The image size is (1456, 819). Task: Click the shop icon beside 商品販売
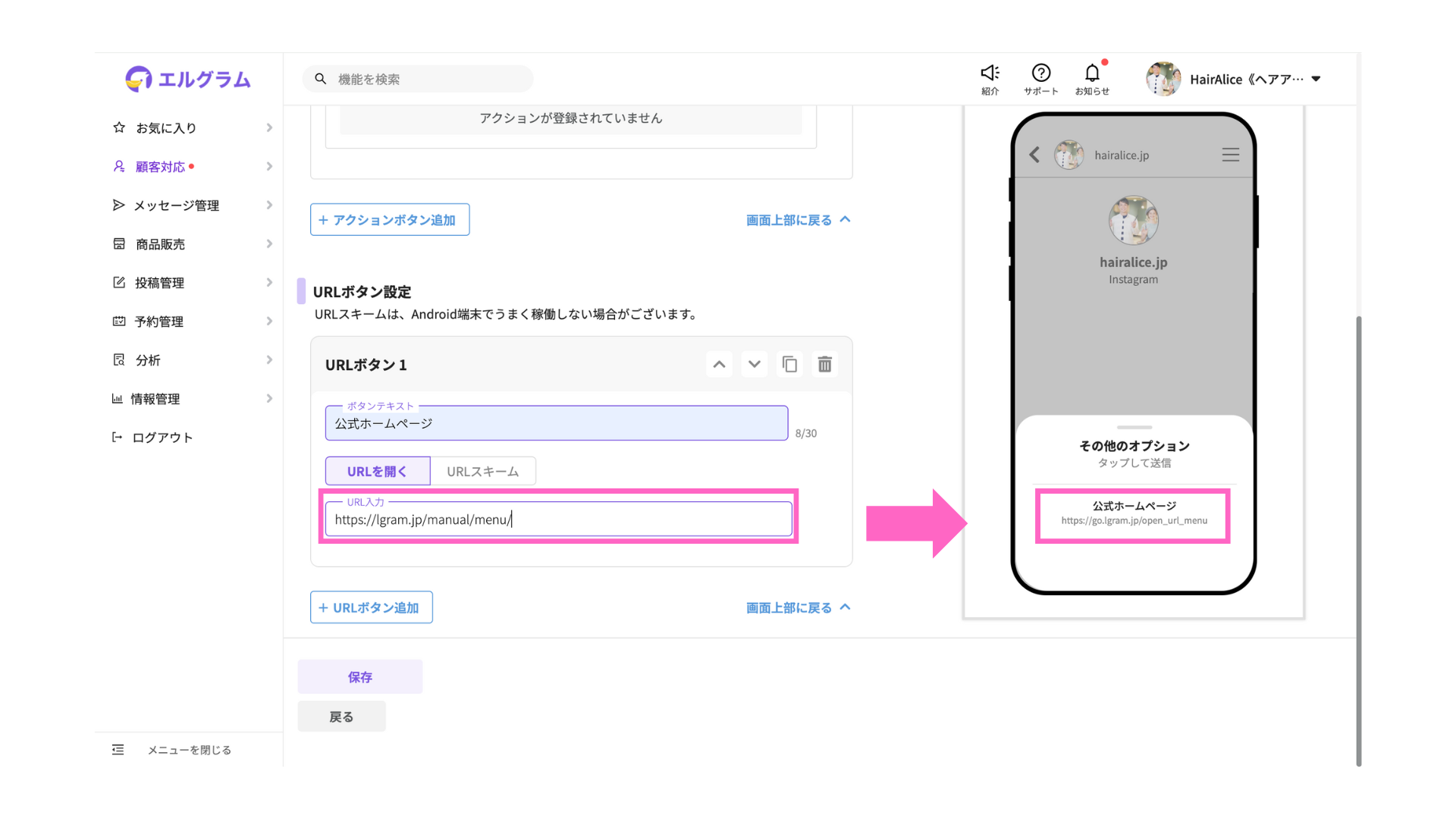coord(119,243)
